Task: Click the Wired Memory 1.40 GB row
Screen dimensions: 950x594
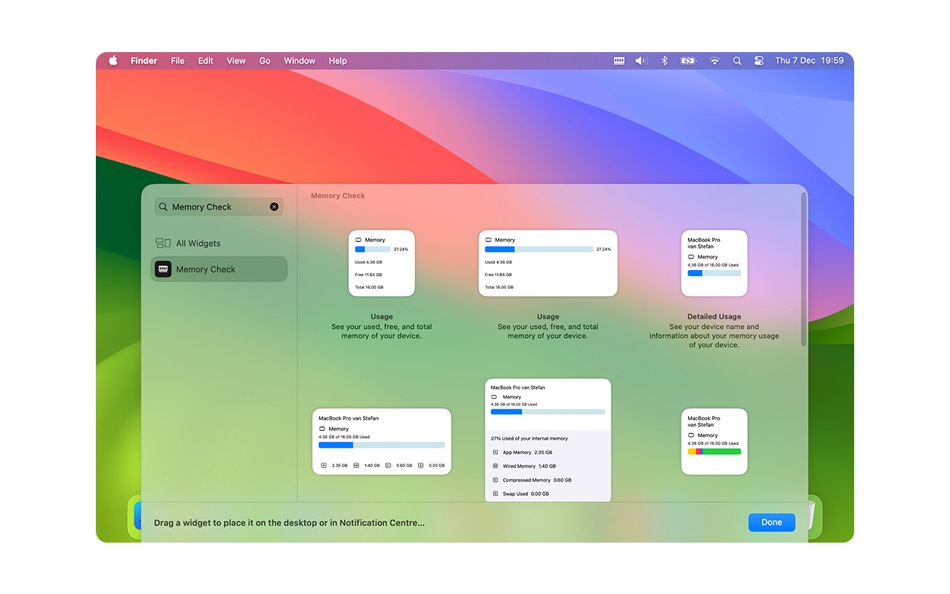Action: tap(524, 466)
